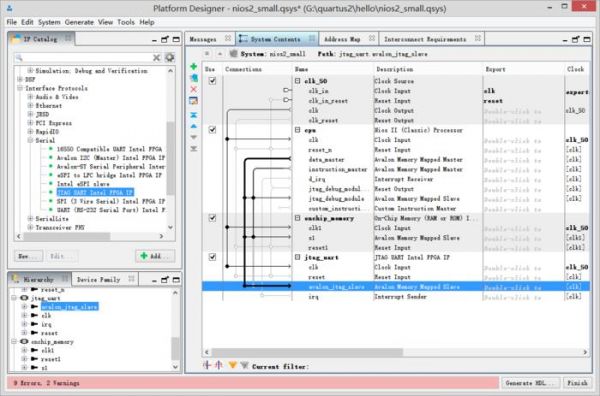Switch to the Interconnect Requirements tab
Screen dimensions: 600x396
425,39
